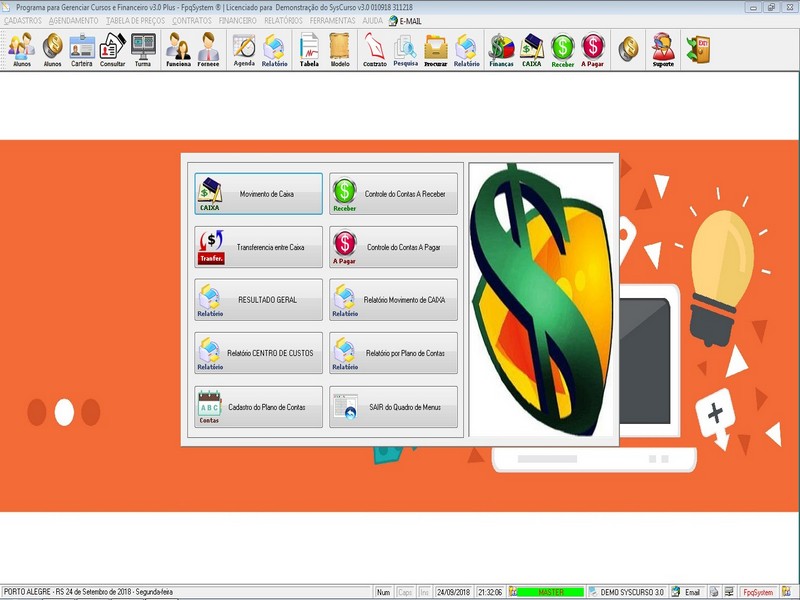This screenshot has width=800, height=600.
Task: Open the Fornece suppliers icon
Action: [208, 49]
